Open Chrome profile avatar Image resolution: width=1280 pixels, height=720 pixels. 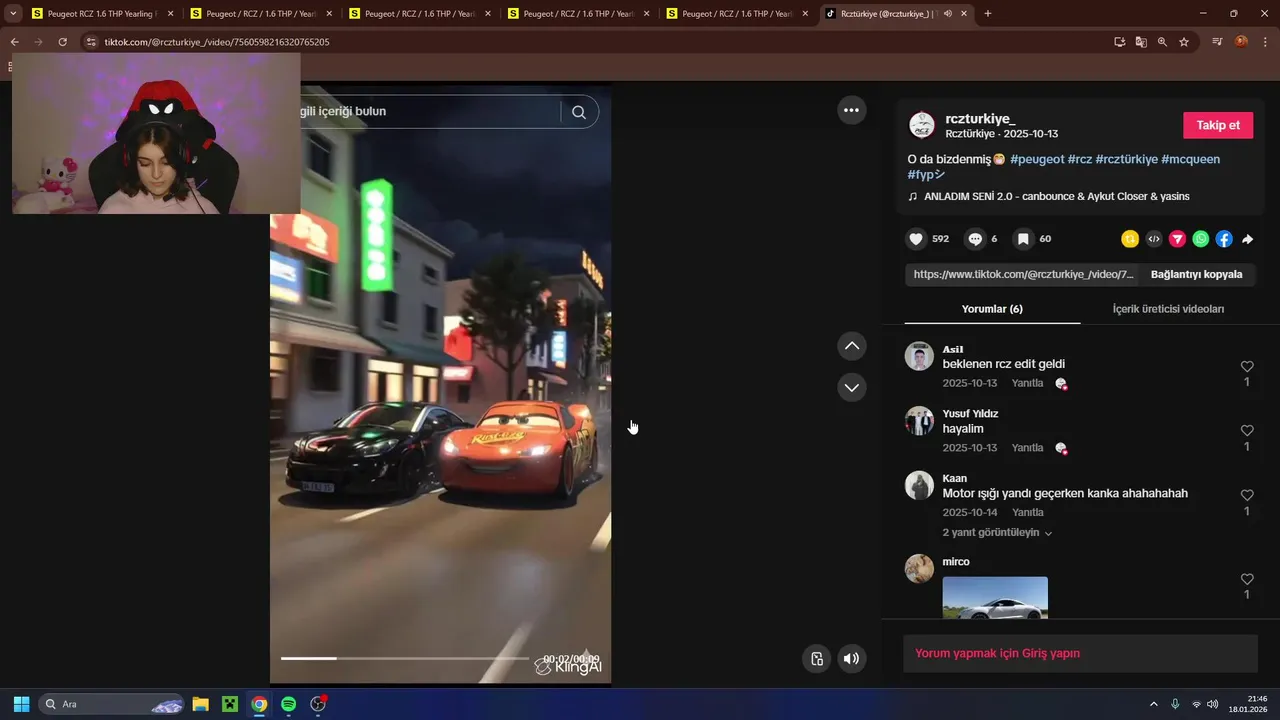1241,42
